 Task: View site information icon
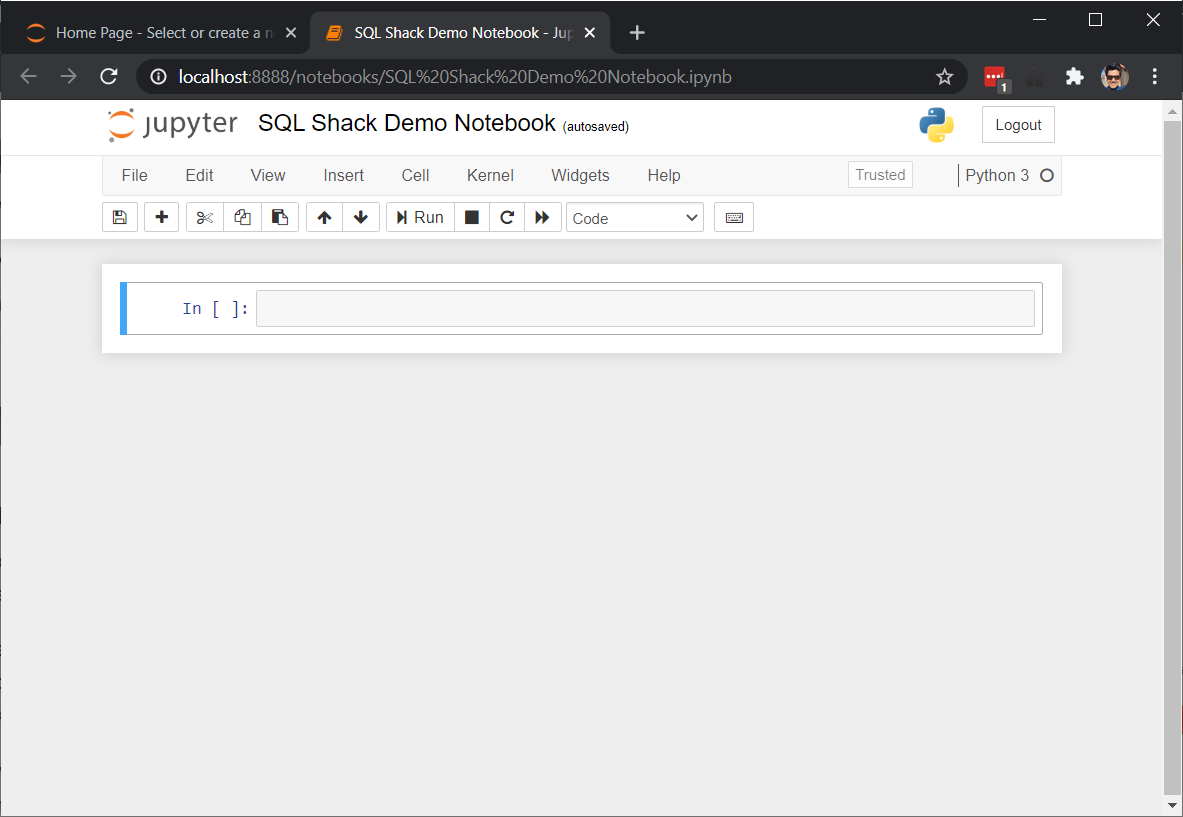point(158,77)
